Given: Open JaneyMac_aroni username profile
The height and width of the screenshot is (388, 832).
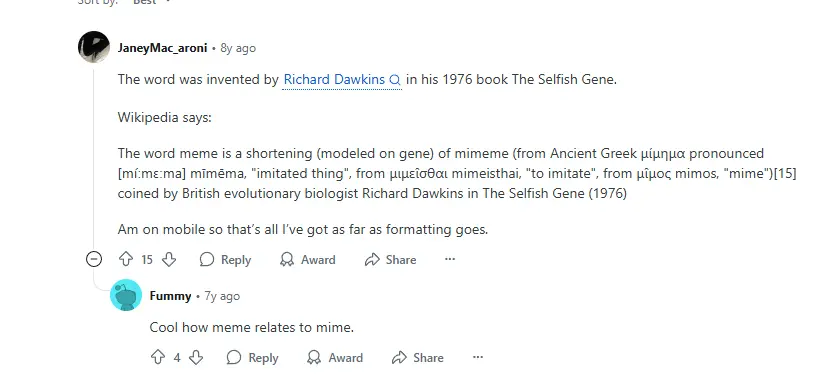Looking at the screenshot, I should 162,48.
